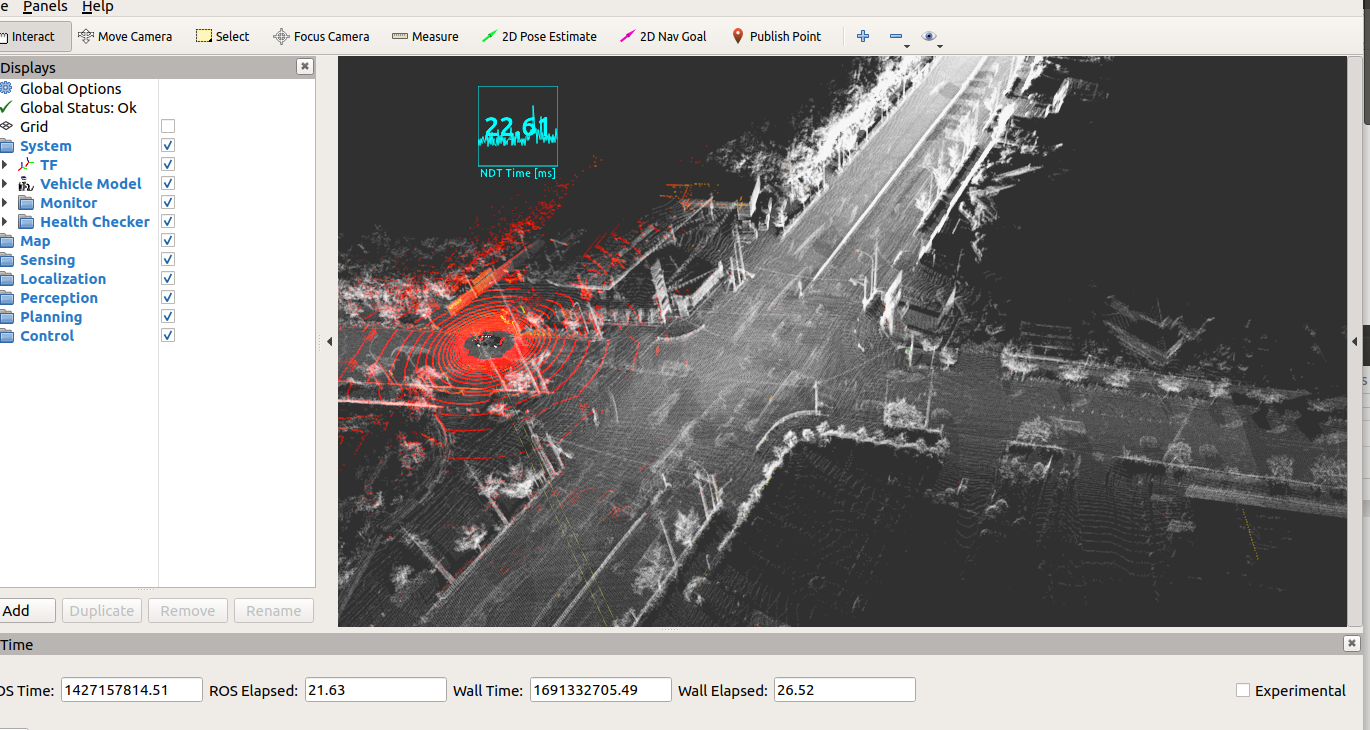Click the Planning folder icon
The height and width of the screenshot is (730, 1370).
tap(7, 317)
